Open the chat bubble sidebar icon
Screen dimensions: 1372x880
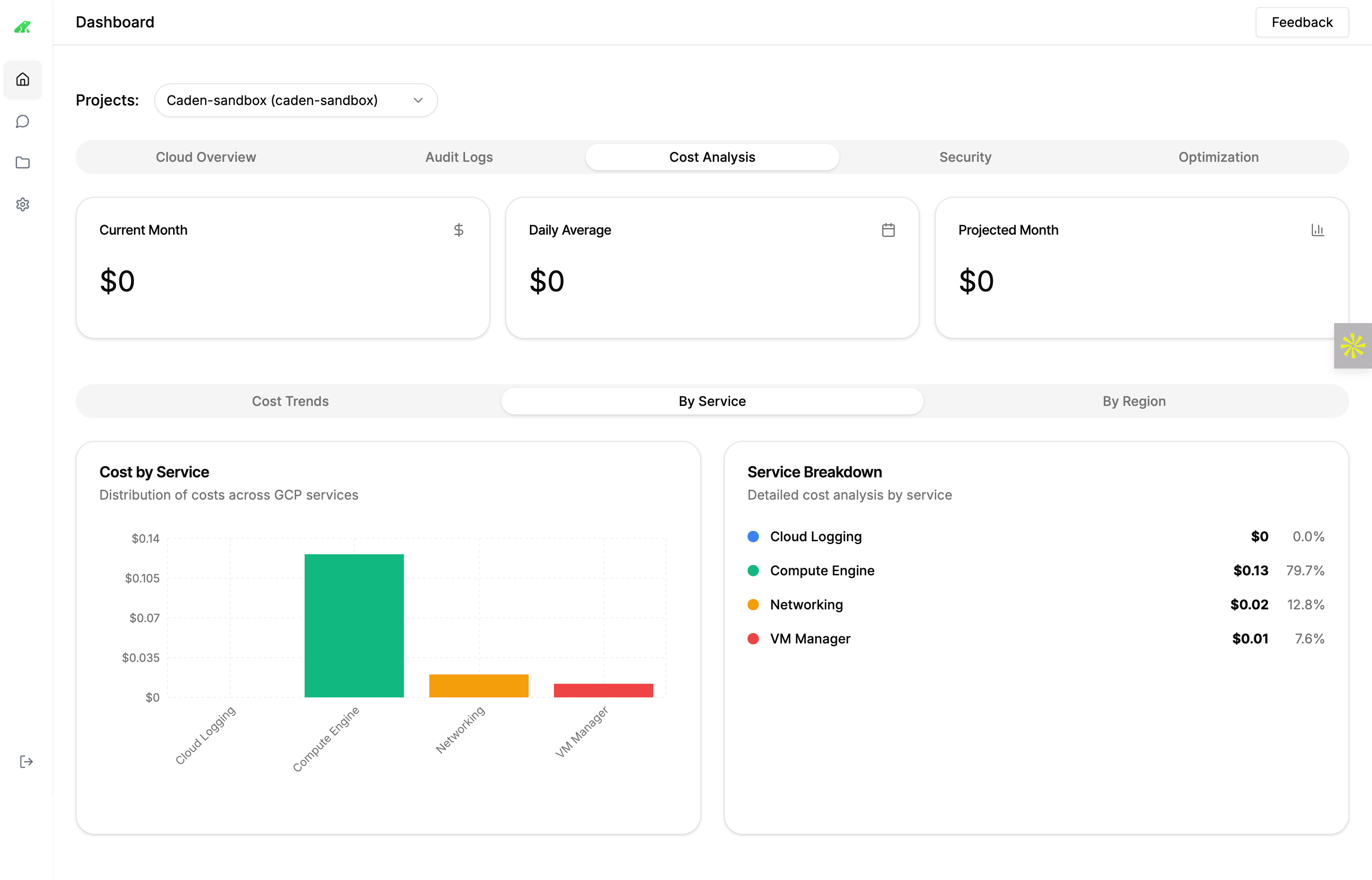click(22, 121)
